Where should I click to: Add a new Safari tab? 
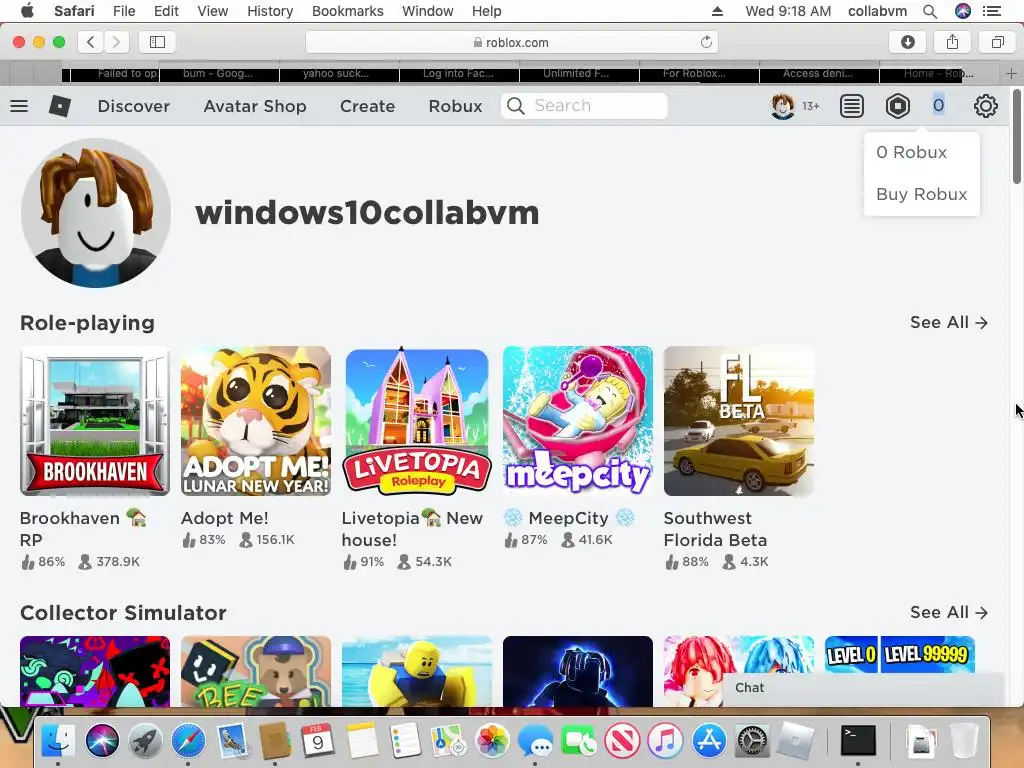[x=1011, y=73]
